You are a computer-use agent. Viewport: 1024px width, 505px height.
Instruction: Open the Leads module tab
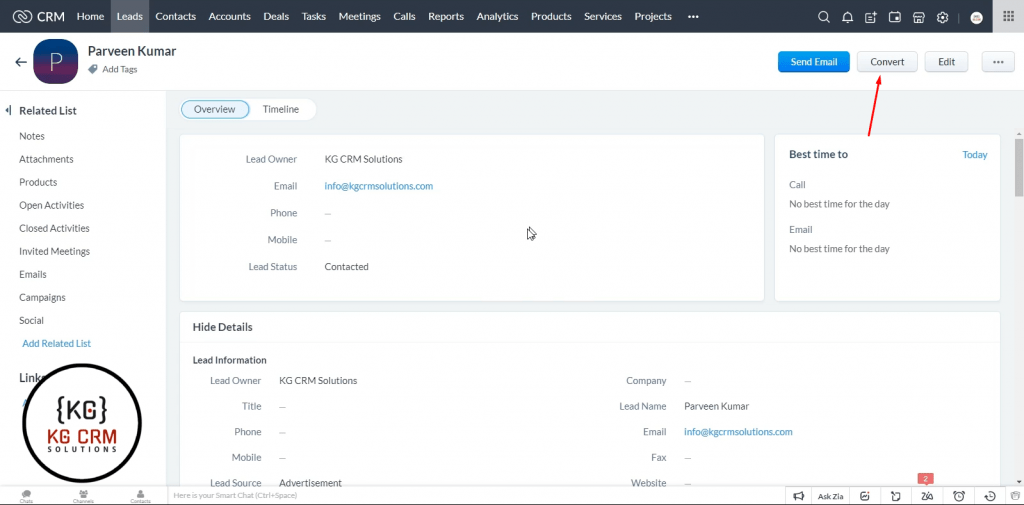point(129,16)
